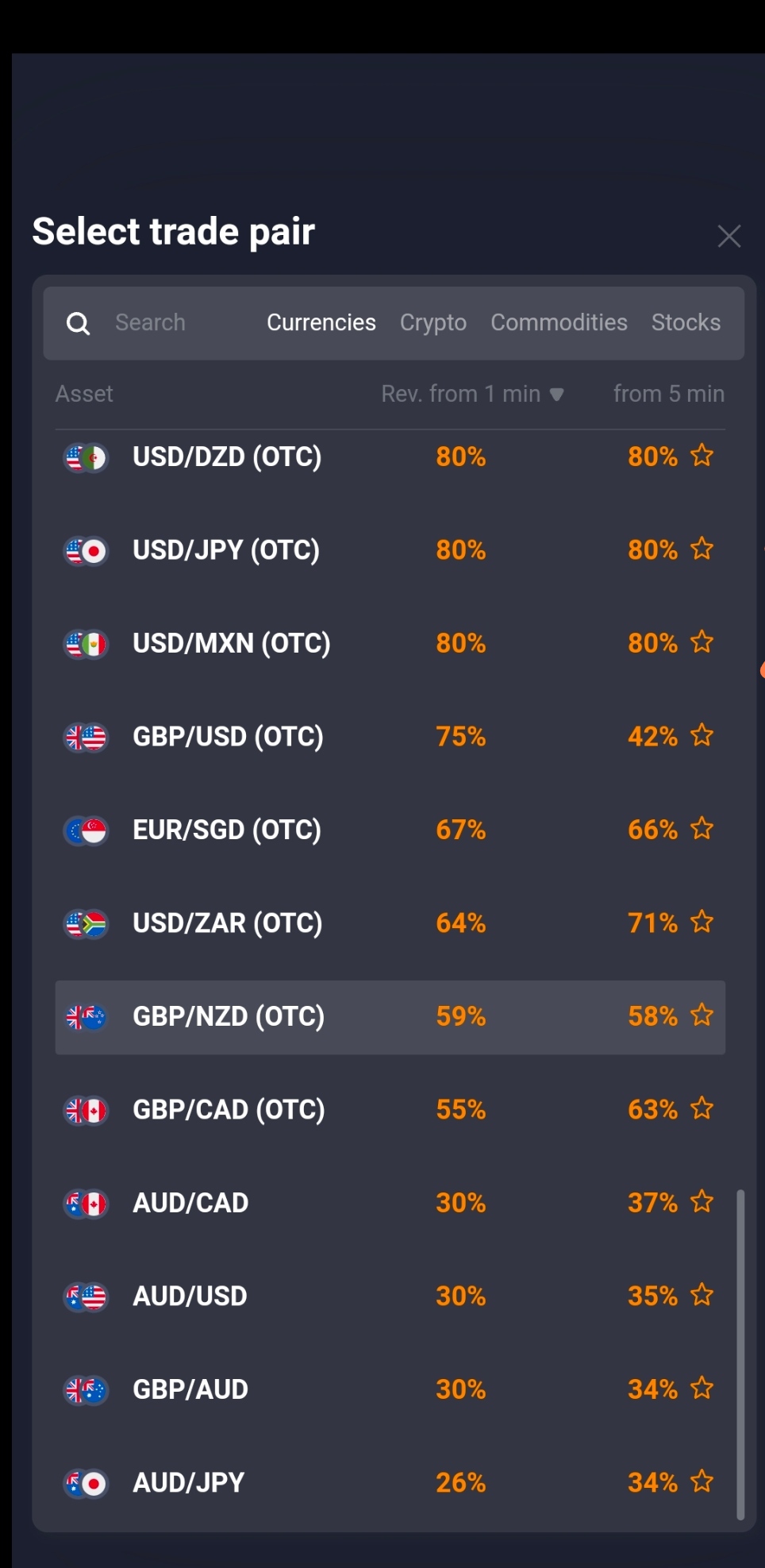Choose the GBP/CAD (OTC) pair
This screenshot has width=765, height=1568.
(229, 1110)
